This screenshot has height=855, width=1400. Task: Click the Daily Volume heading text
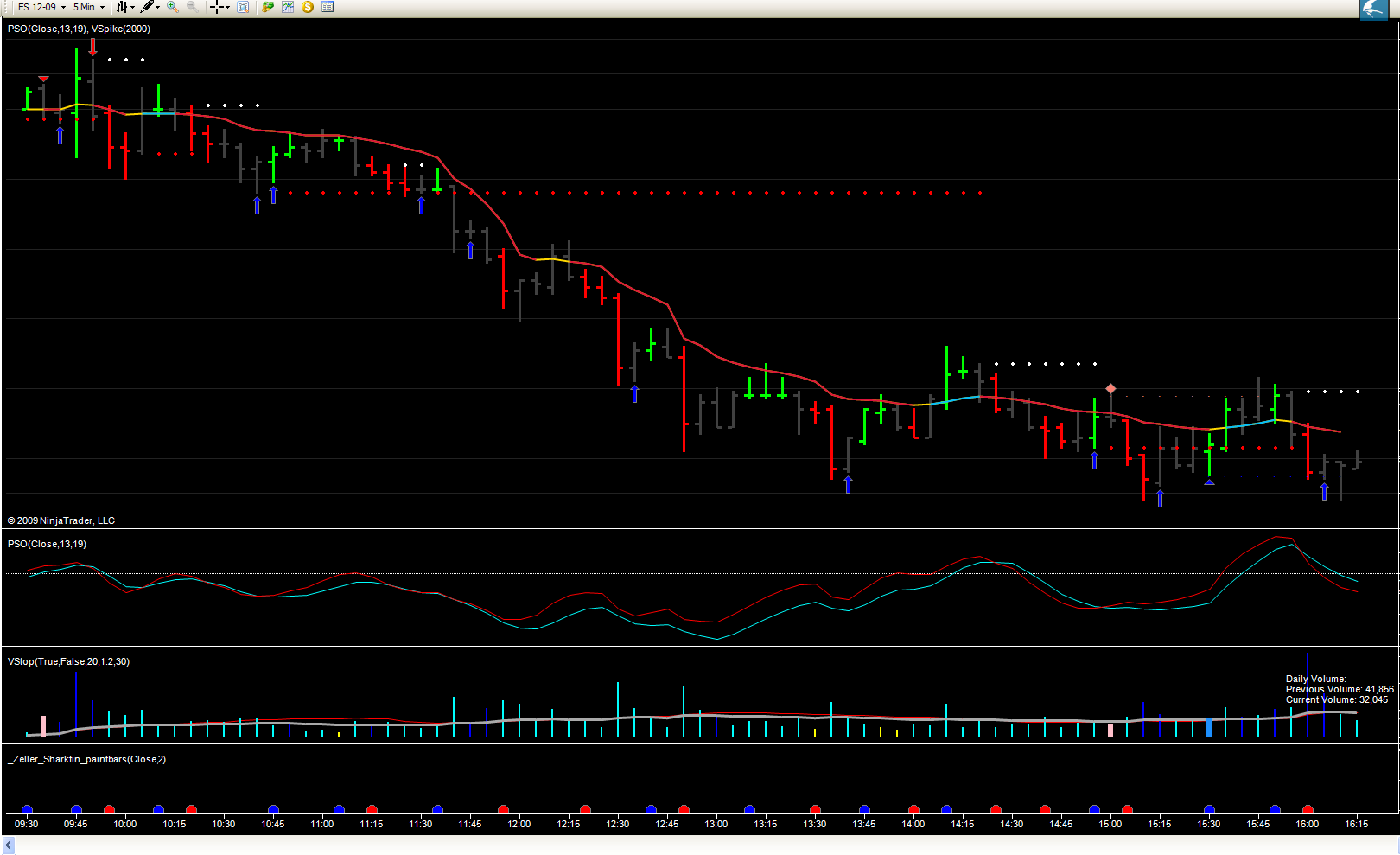(x=1315, y=679)
